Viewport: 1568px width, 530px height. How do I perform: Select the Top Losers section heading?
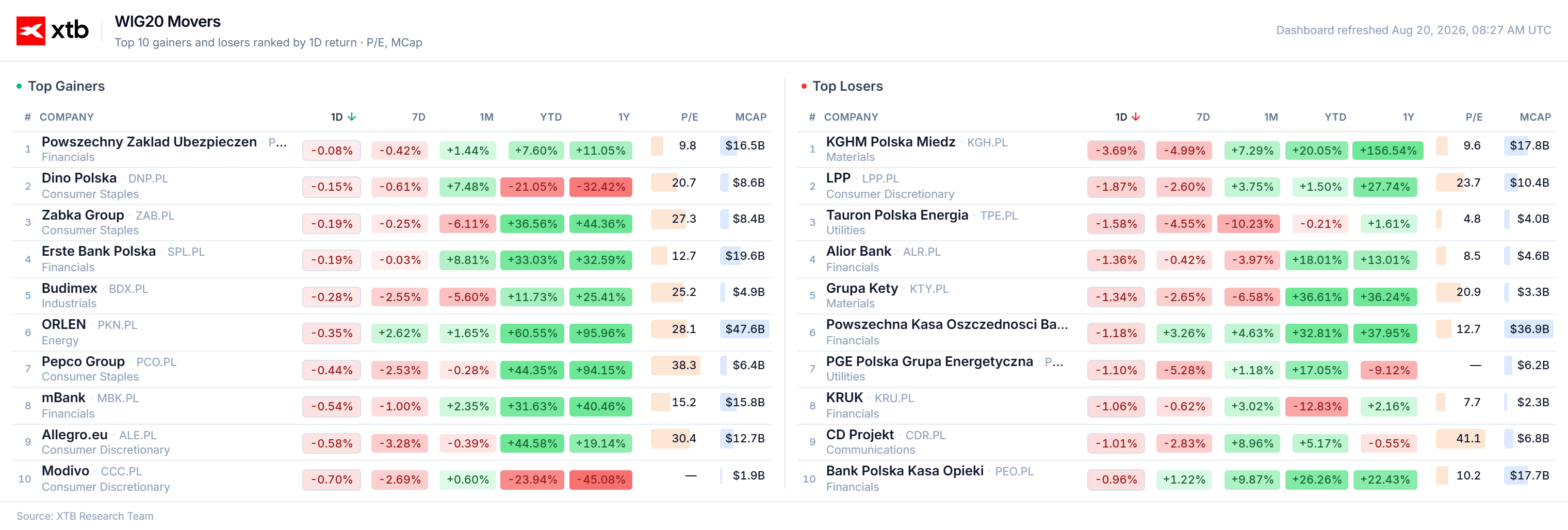(x=847, y=87)
